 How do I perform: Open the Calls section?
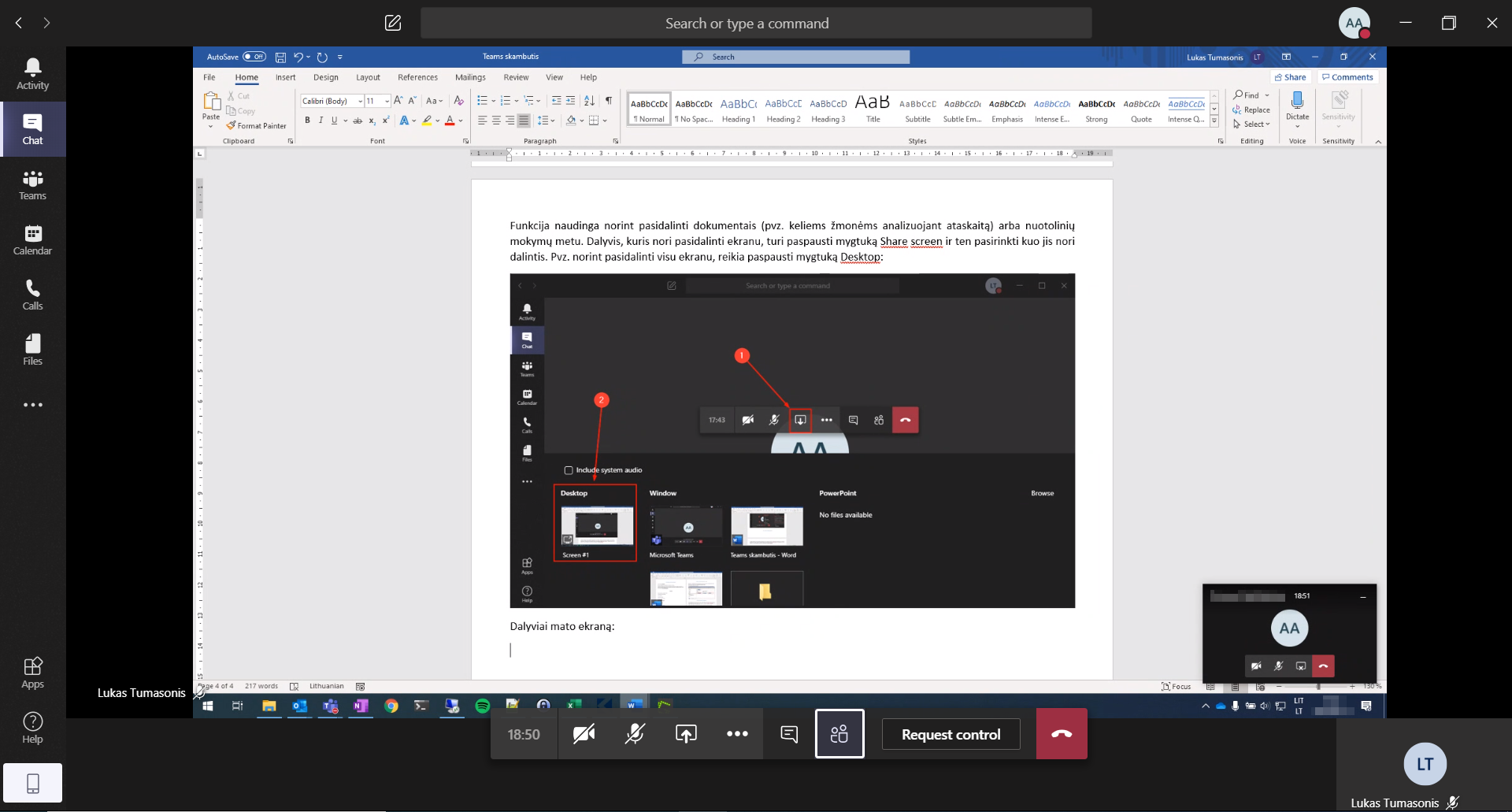[x=32, y=295]
